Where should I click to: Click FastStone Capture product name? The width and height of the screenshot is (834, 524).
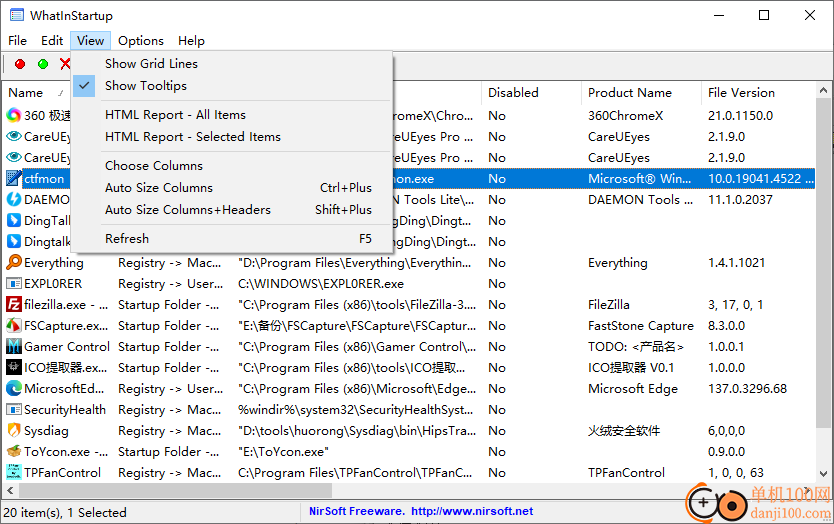[x=640, y=325]
